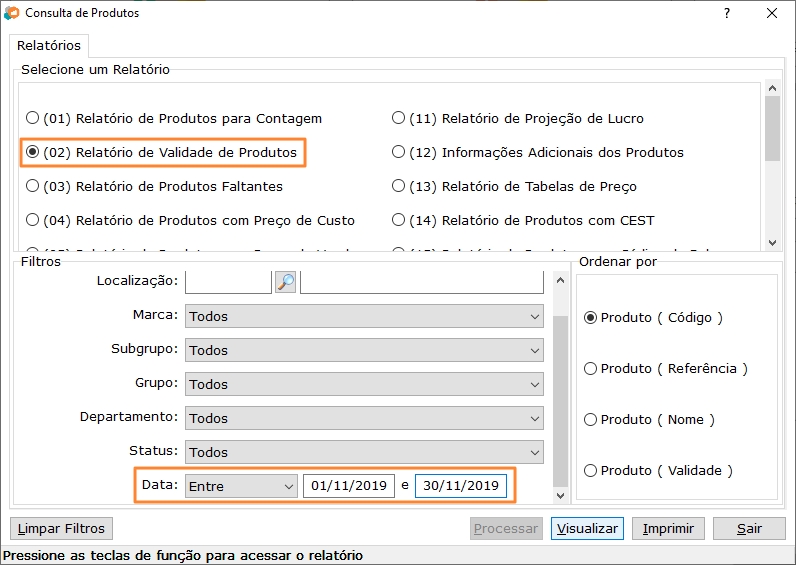796x565 pixels.
Task: Click the Localização description field
Action: (x=422, y=282)
